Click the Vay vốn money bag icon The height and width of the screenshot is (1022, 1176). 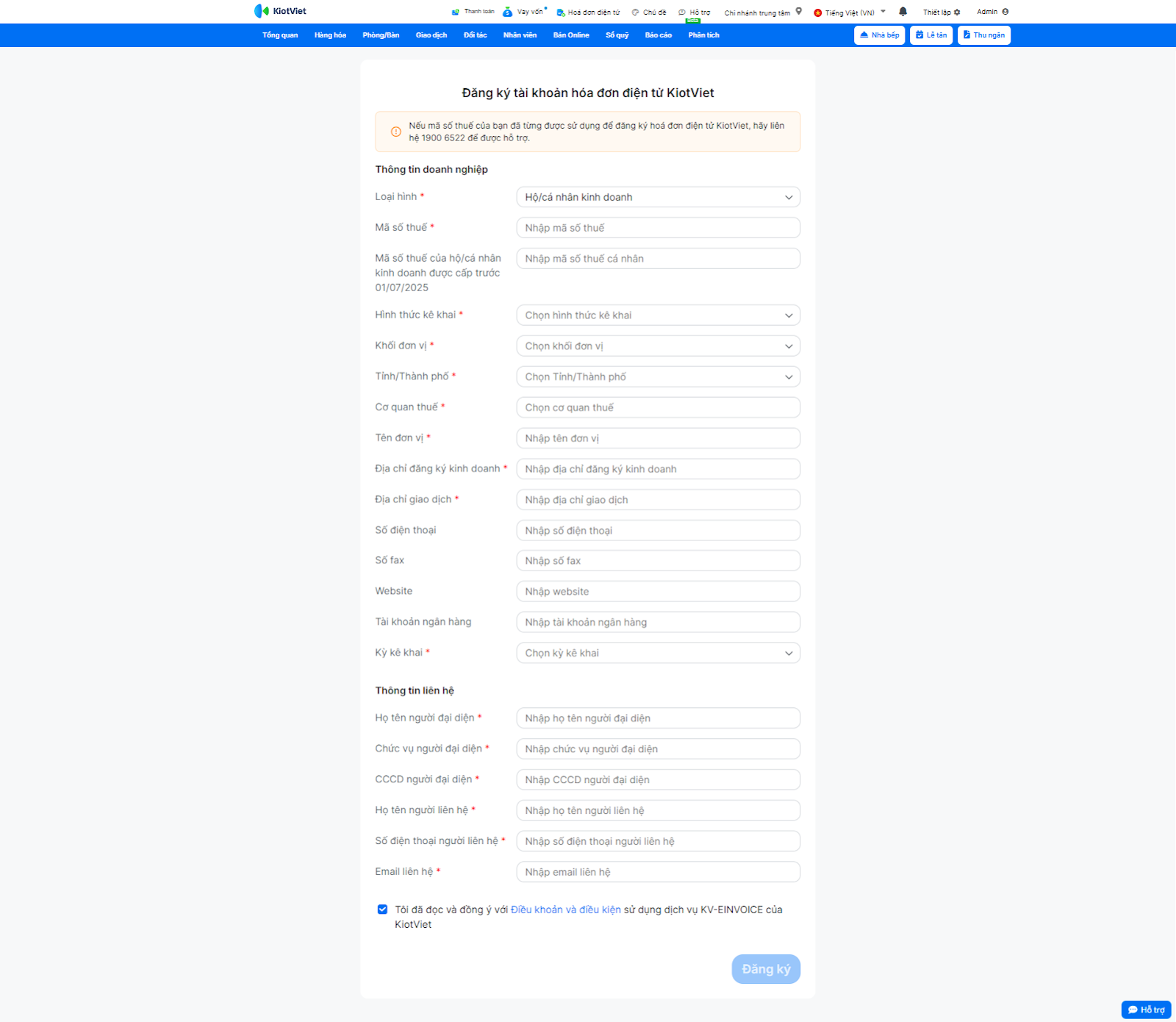[x=507, y=12]
